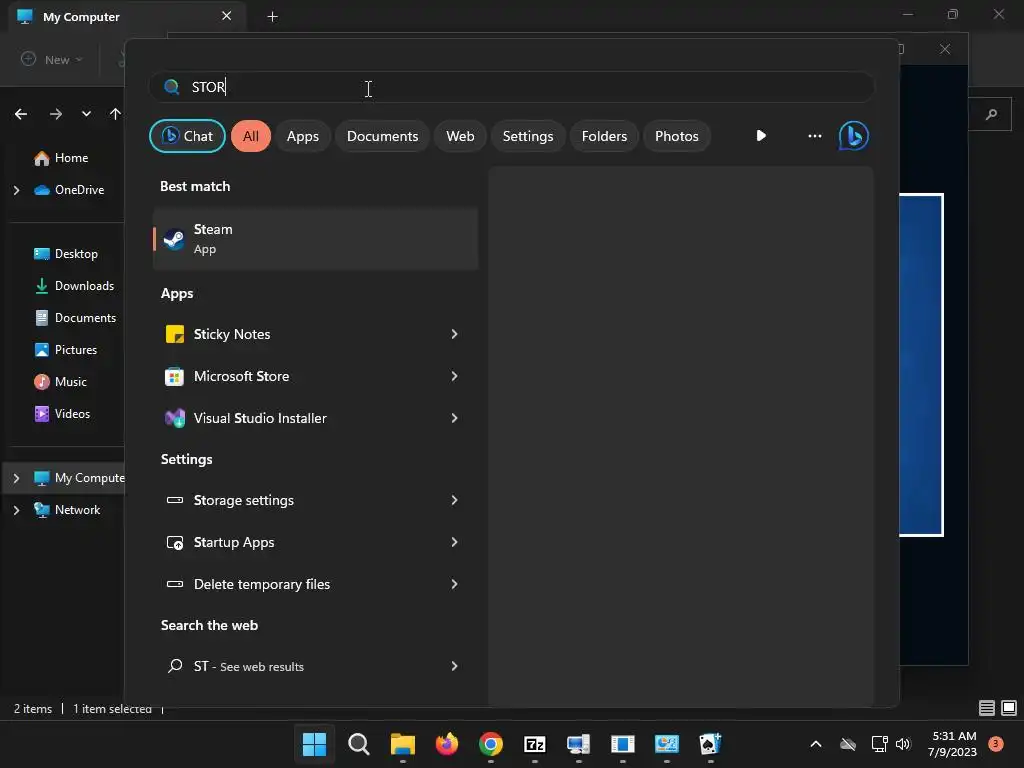Expand Delete temporary files chevron
Screen dimensions: 1024x768
coord(455,584)
